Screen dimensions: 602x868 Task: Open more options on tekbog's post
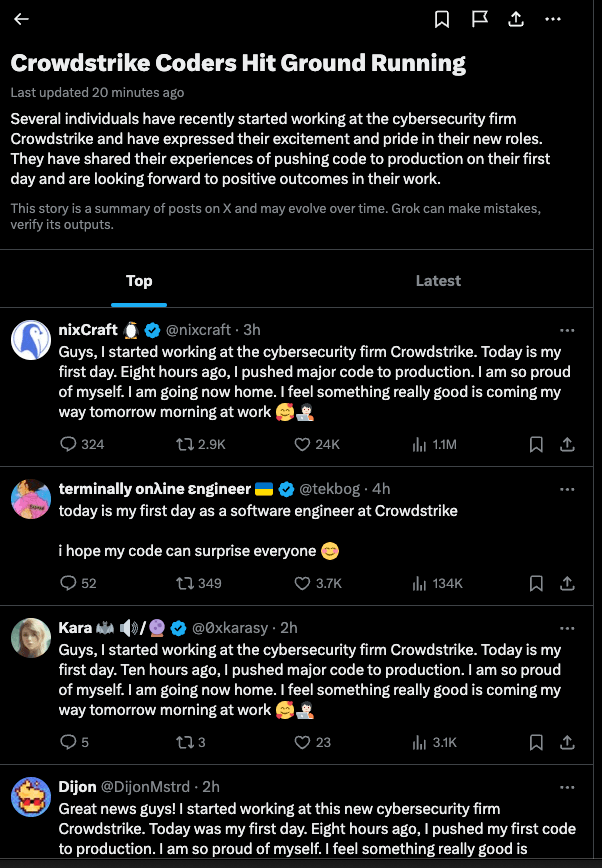pos(567,489)
